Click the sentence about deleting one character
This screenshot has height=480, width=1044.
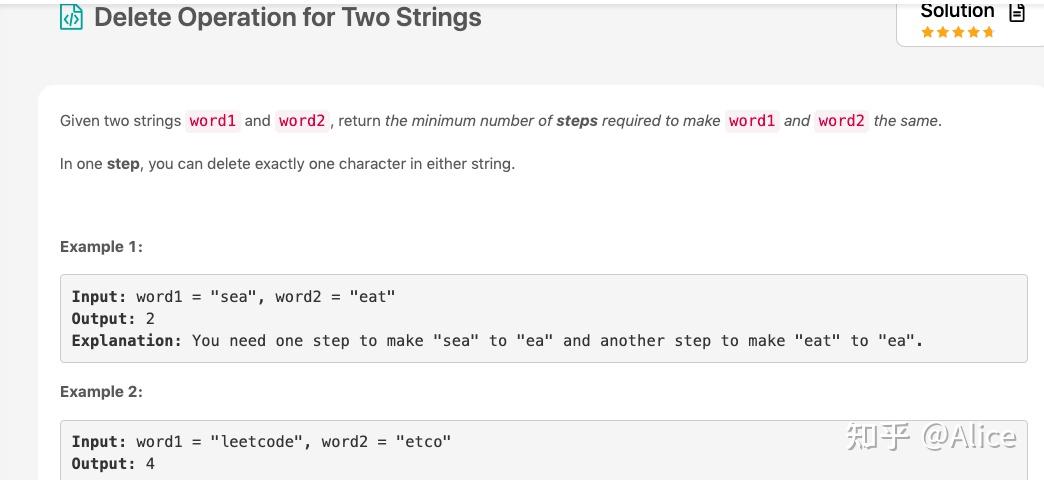pos(288,164)
